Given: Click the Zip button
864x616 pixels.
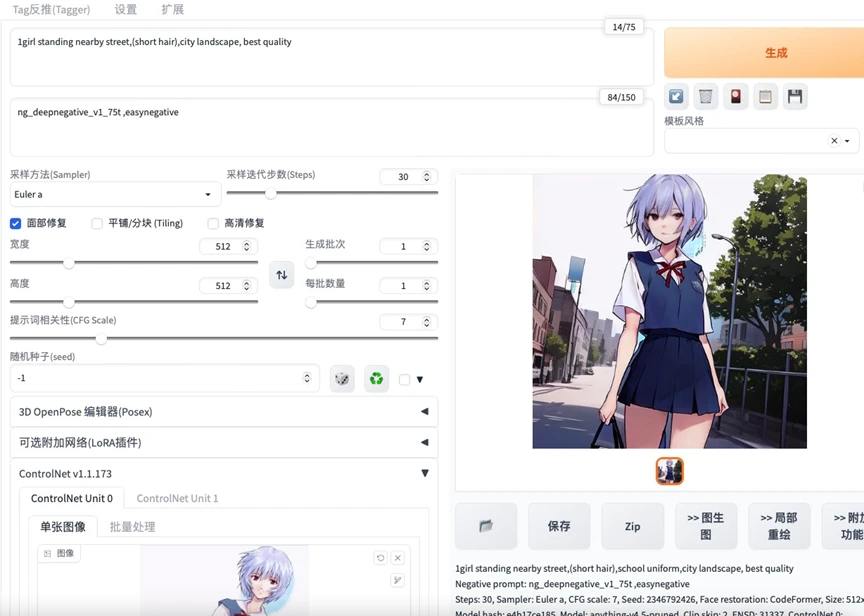Looking at the screenshot, I should coord(633,526).
